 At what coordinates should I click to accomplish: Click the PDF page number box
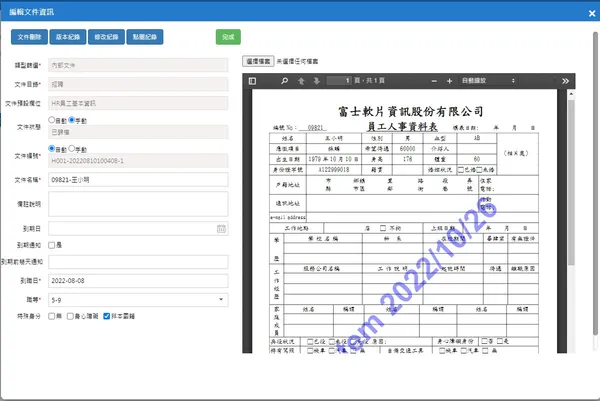click(x=339, y=81)
